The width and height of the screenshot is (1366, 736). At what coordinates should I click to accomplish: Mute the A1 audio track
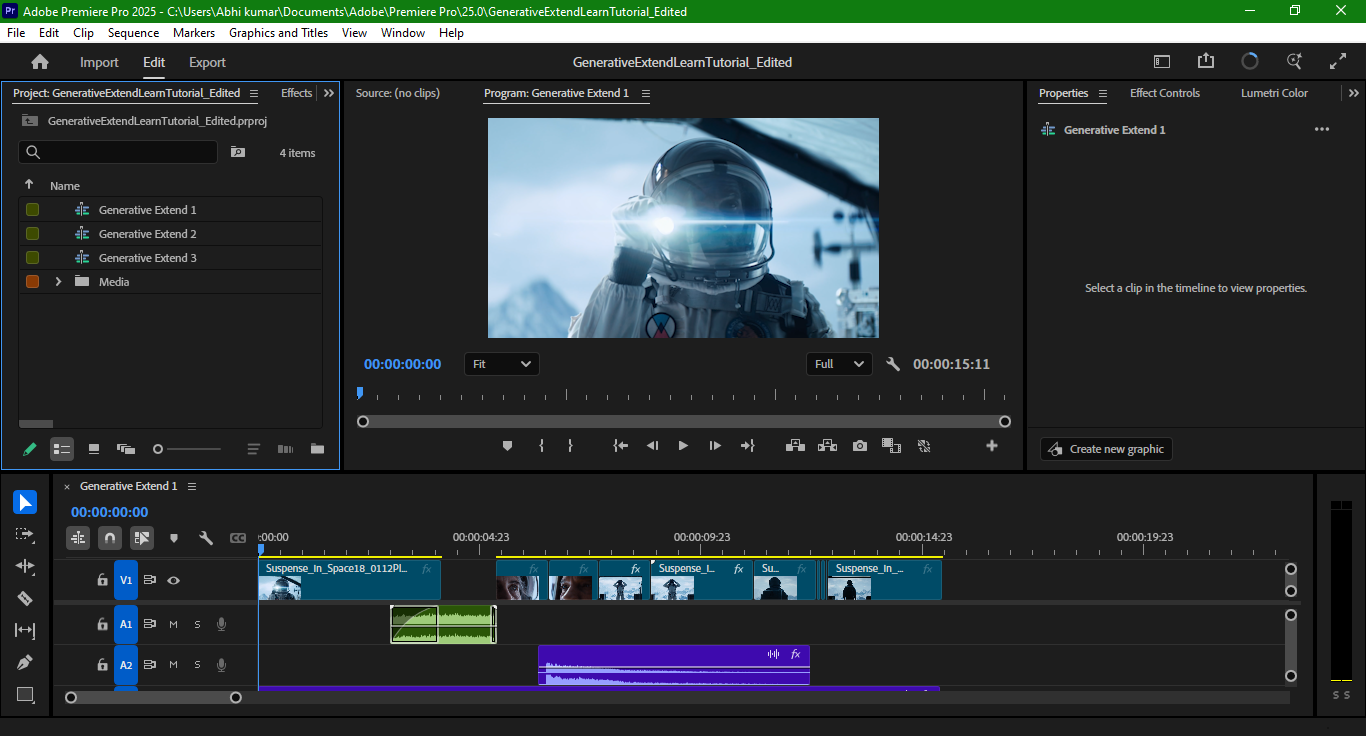[x=173, y=624]
